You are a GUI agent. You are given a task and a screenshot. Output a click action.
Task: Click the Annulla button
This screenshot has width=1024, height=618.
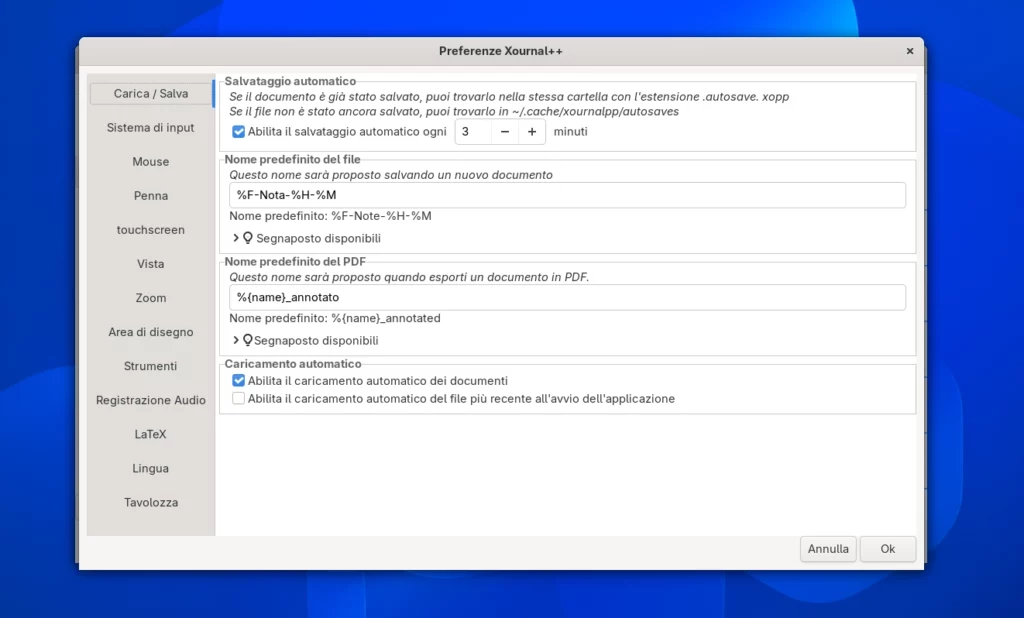tap(828, 549)
